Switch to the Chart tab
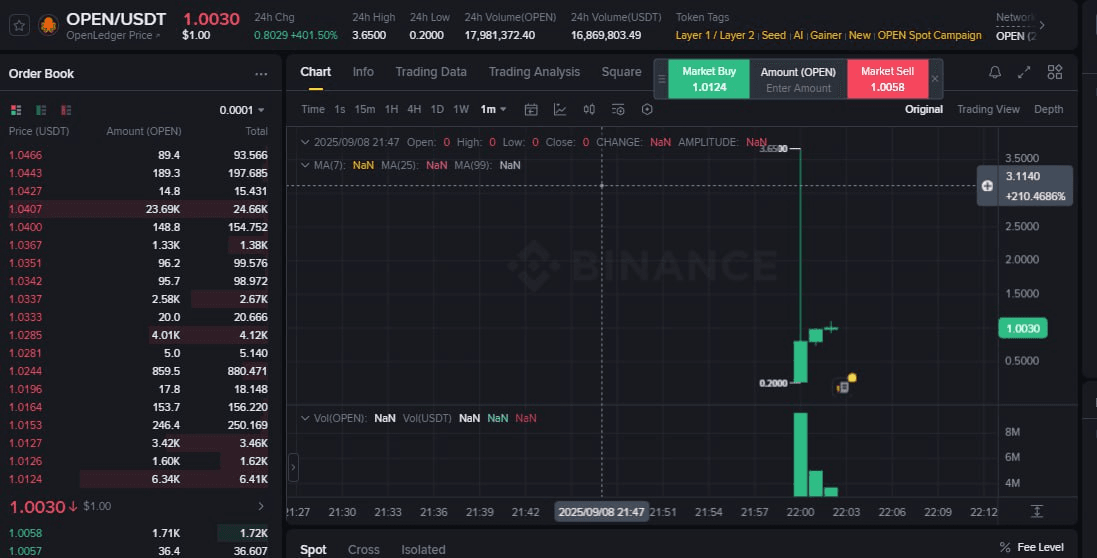 pyautogui.click(x=316, y=72)
